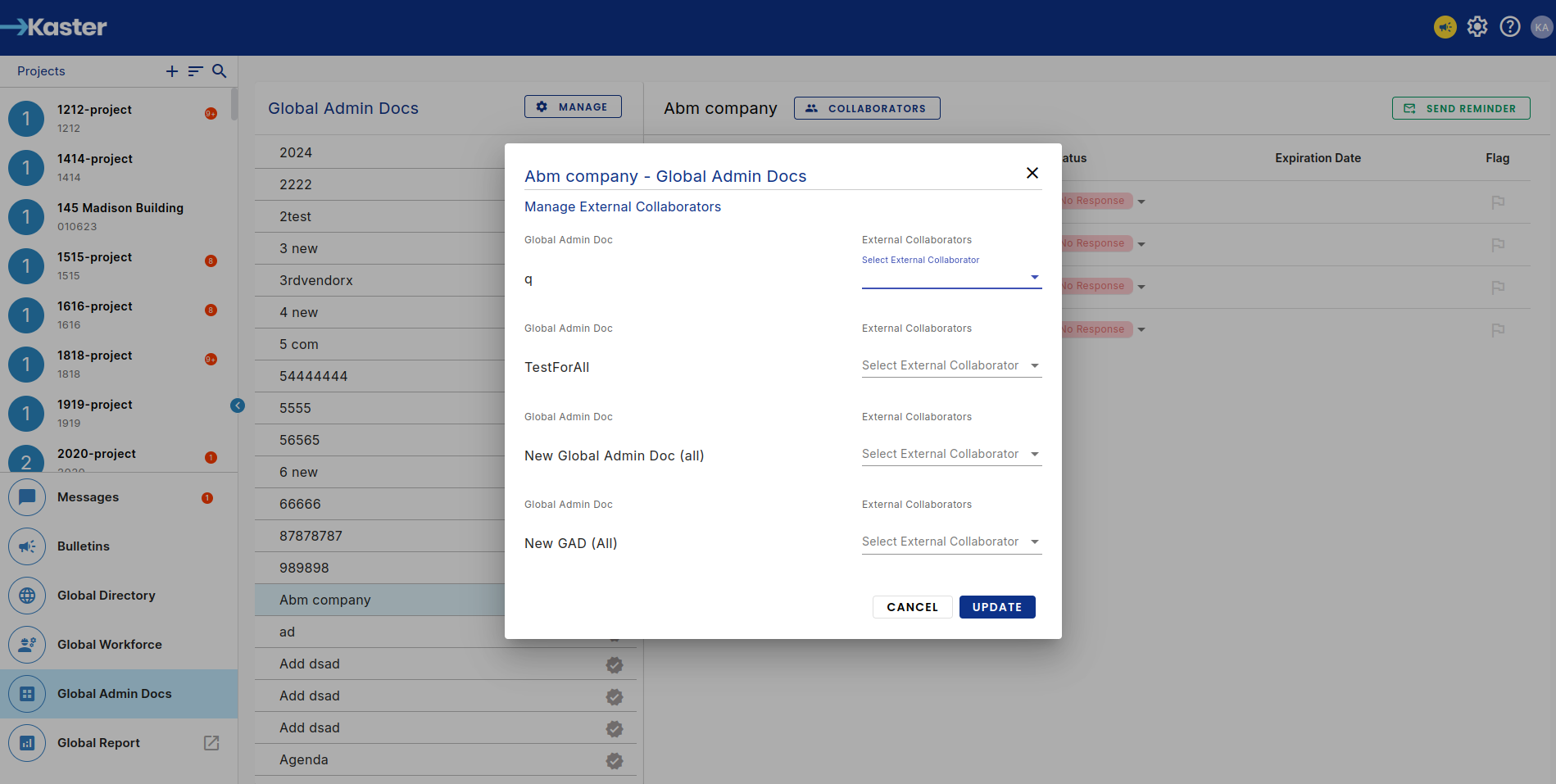Screen dimensions: 1556x784
Task: Open collaborator dropdown for New Global Admin Doc (all)
Action: (950, 454)
